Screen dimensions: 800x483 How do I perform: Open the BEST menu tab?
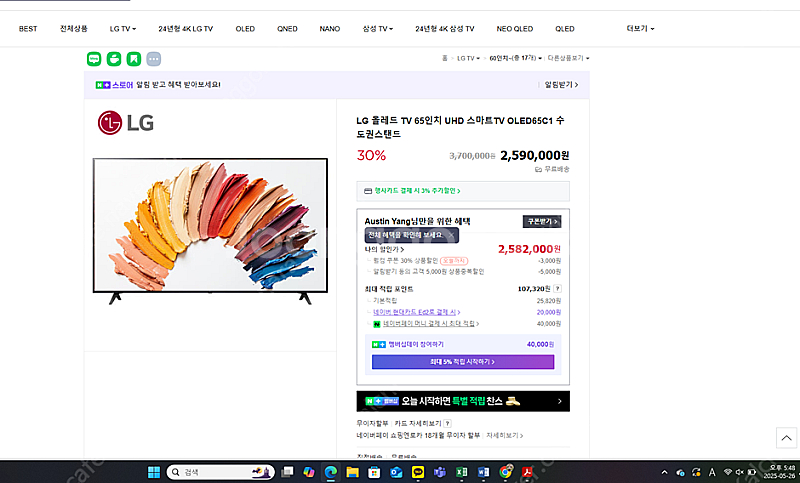click(x=28, y=29)
